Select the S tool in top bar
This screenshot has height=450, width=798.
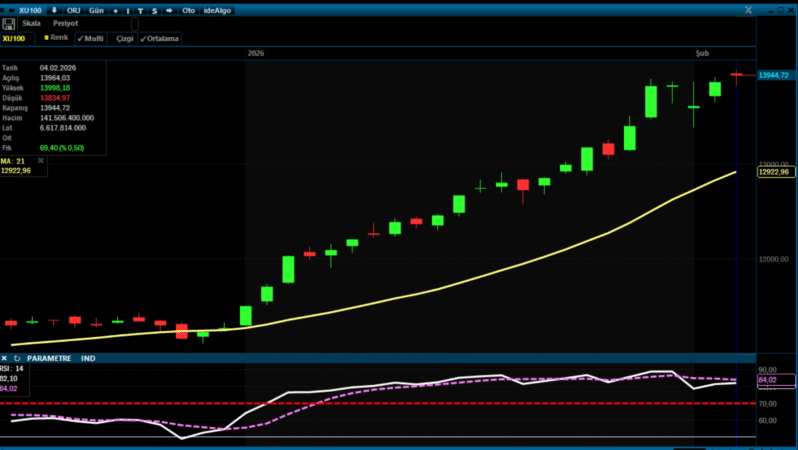point(154,11)
